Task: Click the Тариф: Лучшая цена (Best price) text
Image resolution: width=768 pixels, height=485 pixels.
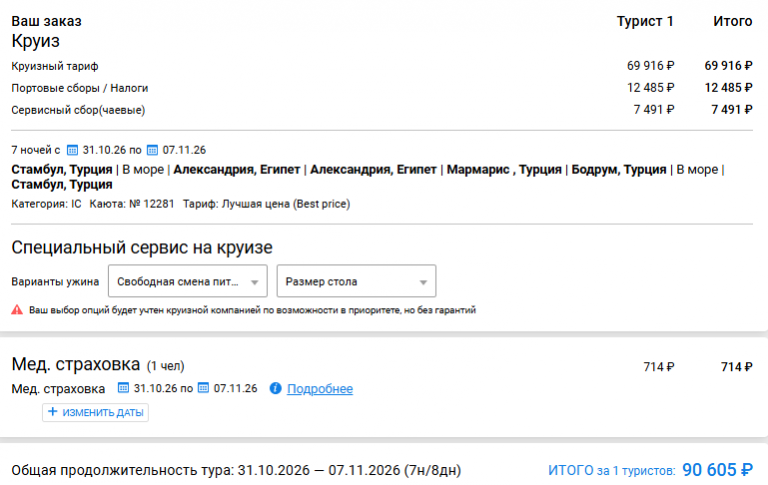Action: [x=266, y=204]
